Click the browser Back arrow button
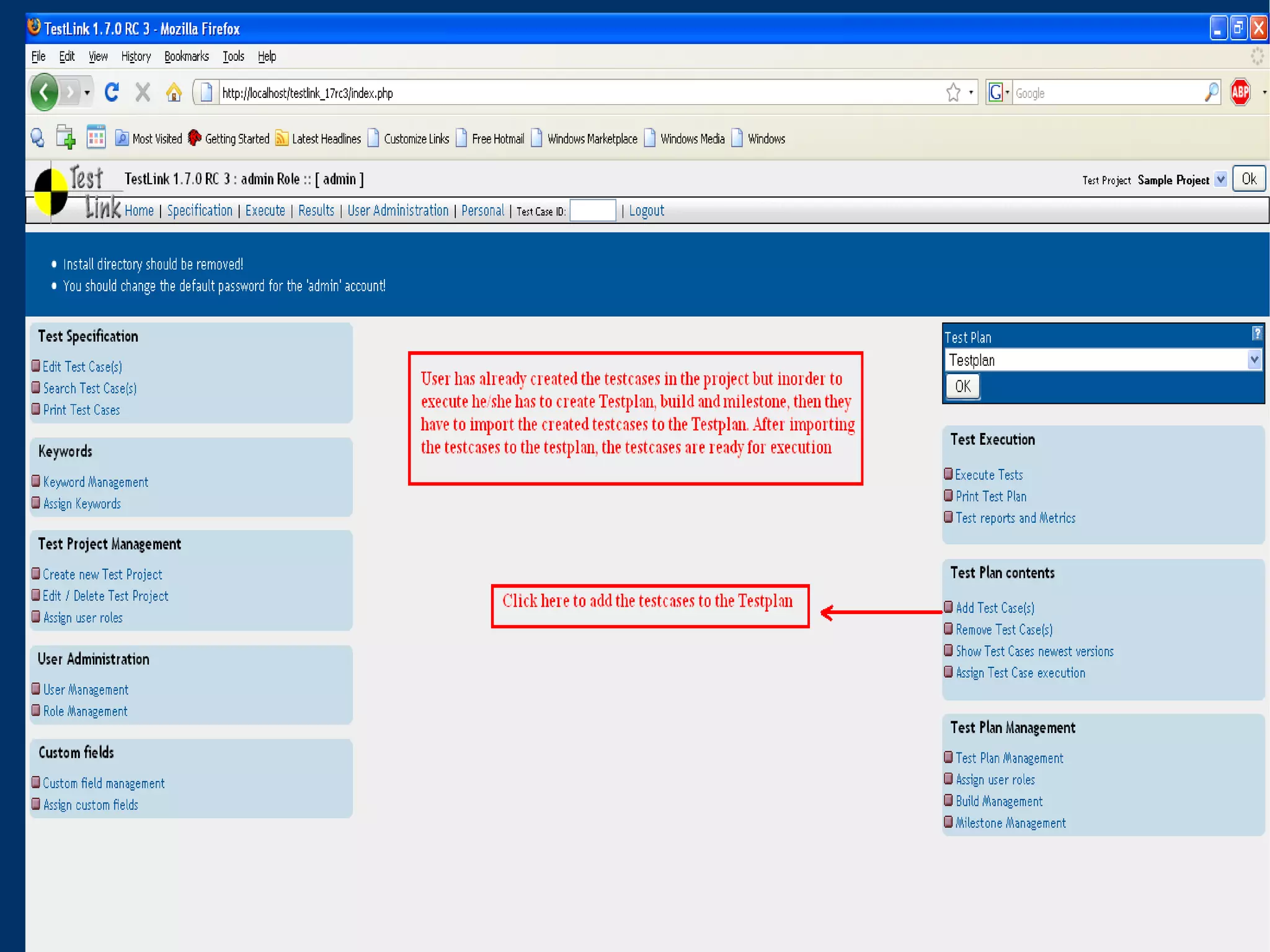The image size is (1270, 952). point(44,93)
